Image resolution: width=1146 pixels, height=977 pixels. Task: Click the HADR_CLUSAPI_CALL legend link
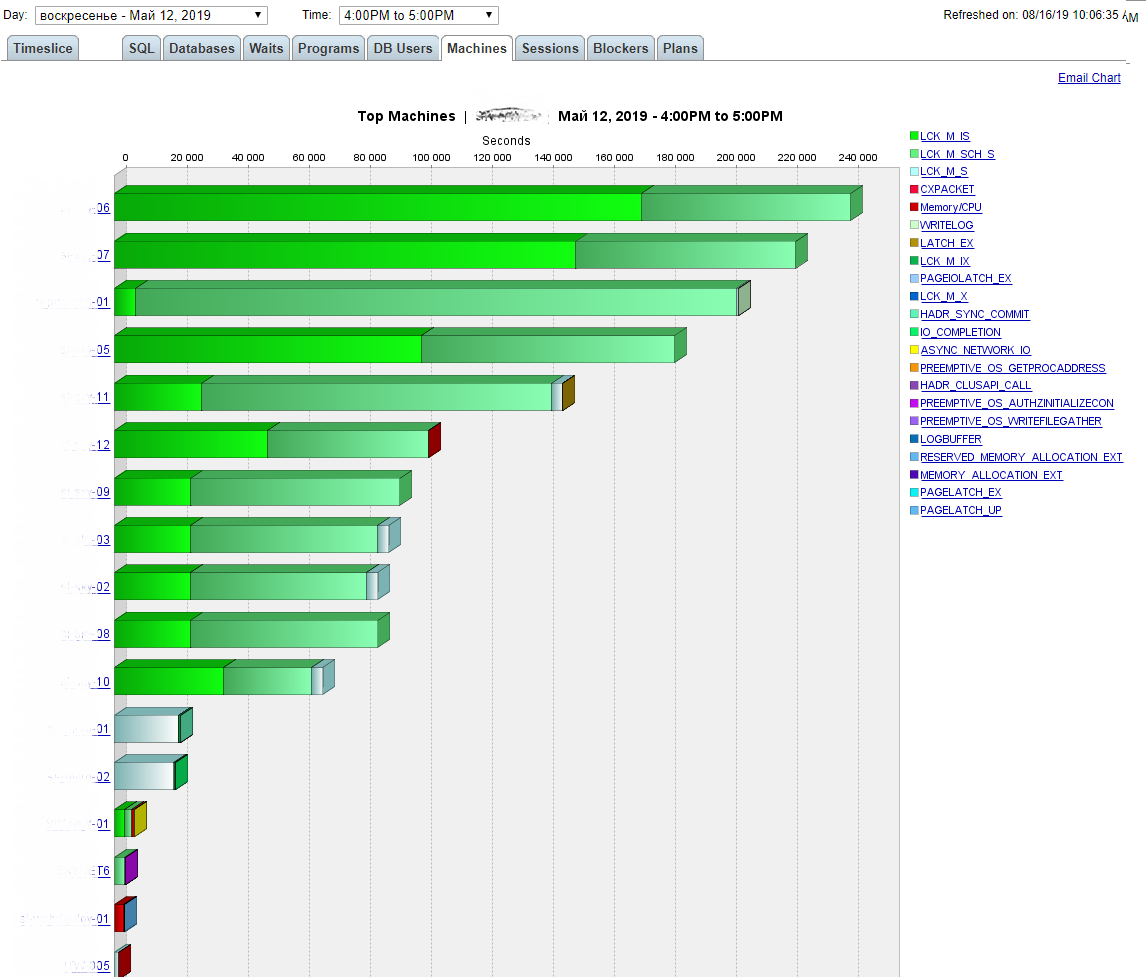pyautogui.click(x=976, y=385)
